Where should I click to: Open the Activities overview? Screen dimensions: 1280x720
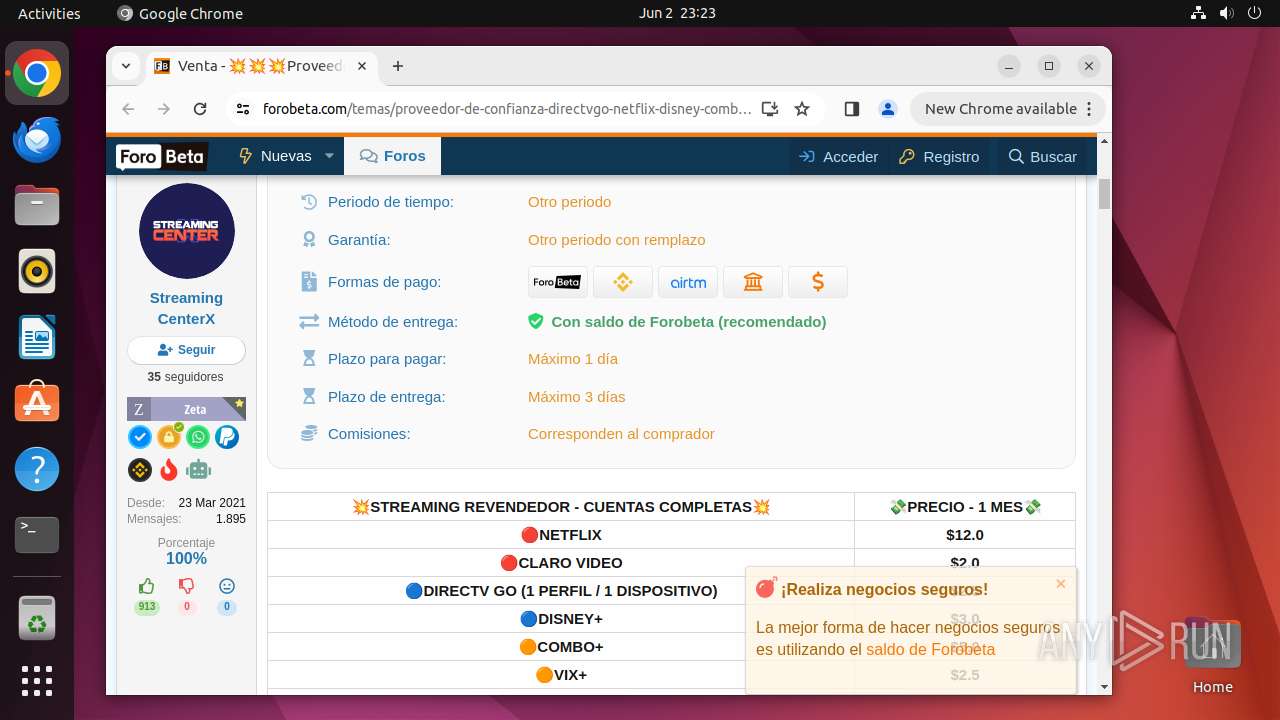click(49, 13)
